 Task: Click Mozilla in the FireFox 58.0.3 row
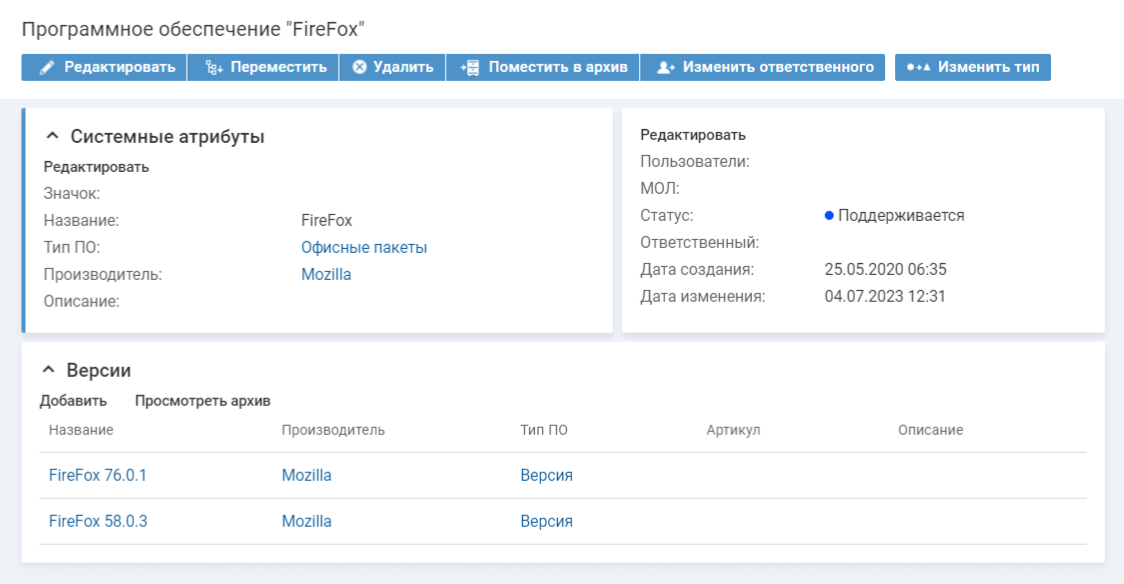tap(307, 521)
